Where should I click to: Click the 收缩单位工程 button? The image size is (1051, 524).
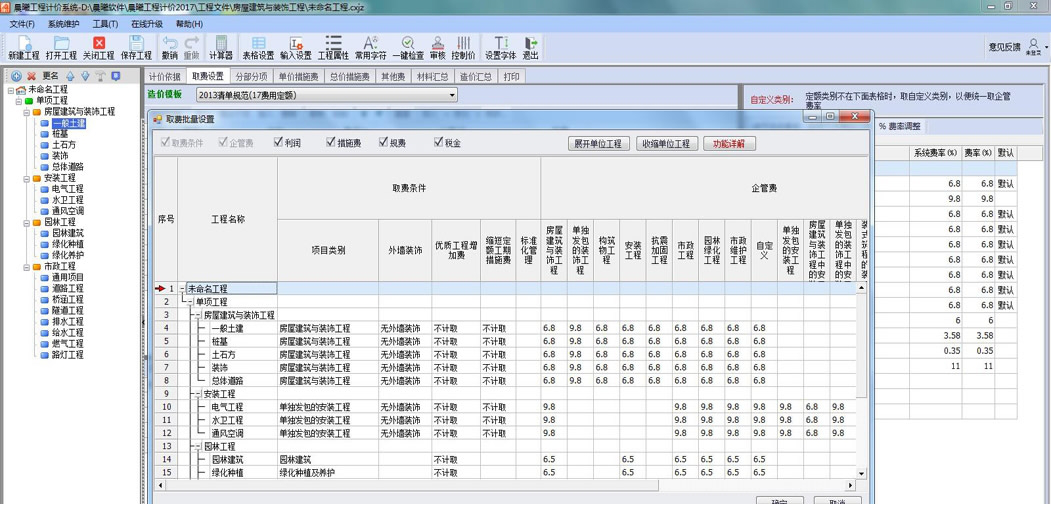(667, 143)
